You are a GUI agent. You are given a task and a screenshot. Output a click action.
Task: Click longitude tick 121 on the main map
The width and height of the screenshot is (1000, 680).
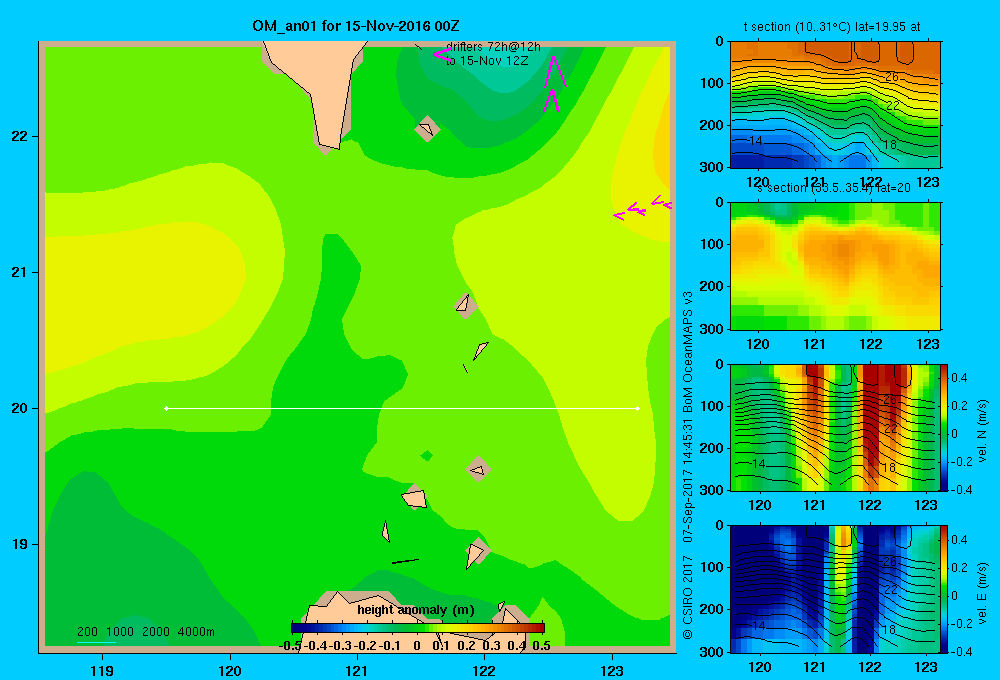[357, 670]
